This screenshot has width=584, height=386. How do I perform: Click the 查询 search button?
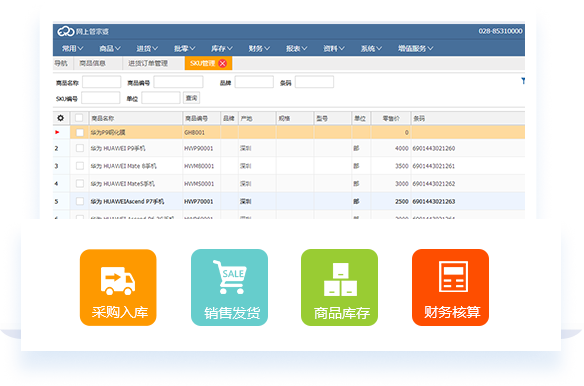click(x=191, y=98)
